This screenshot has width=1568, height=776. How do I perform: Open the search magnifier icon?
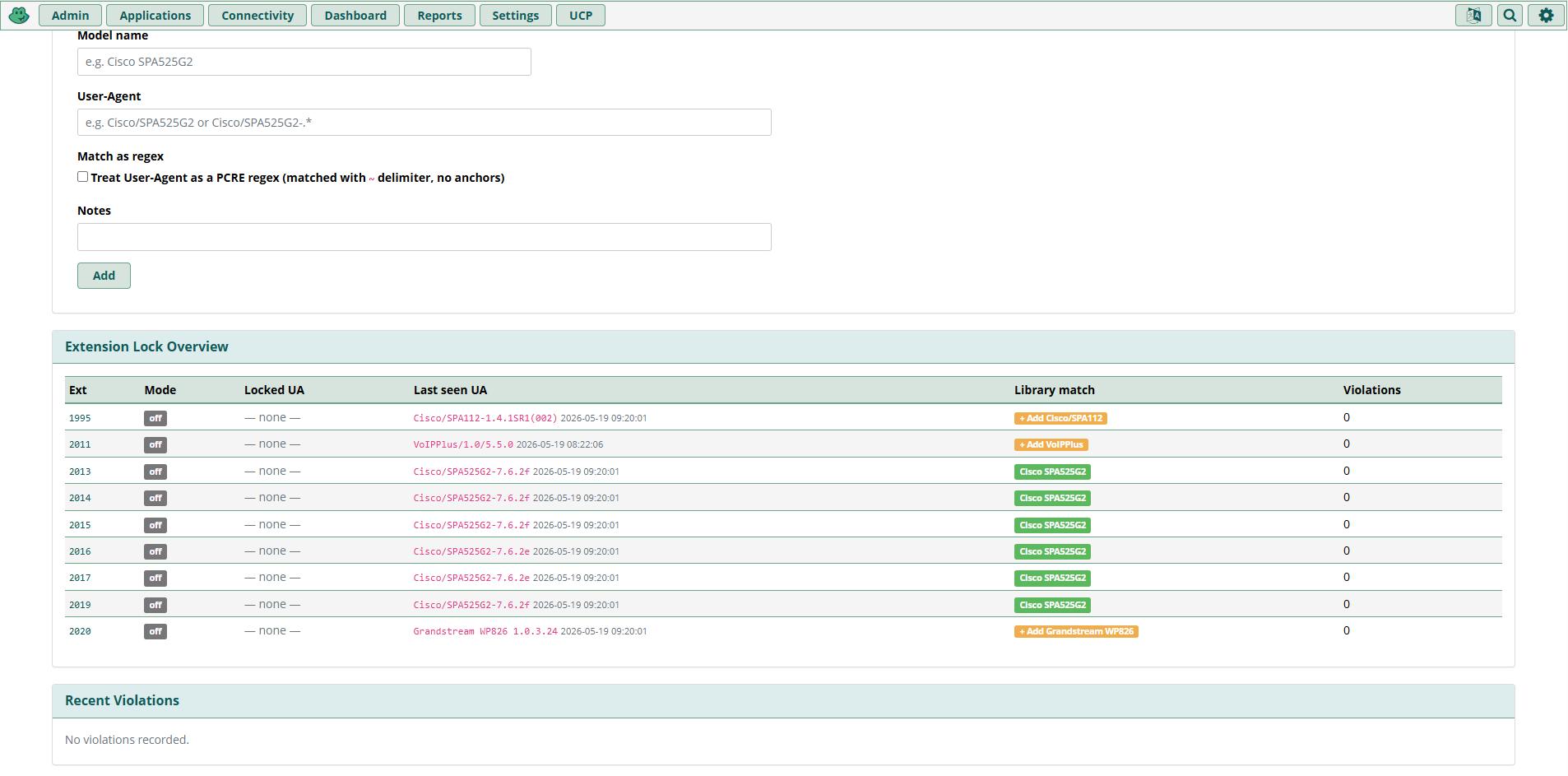click(1510, 15)
